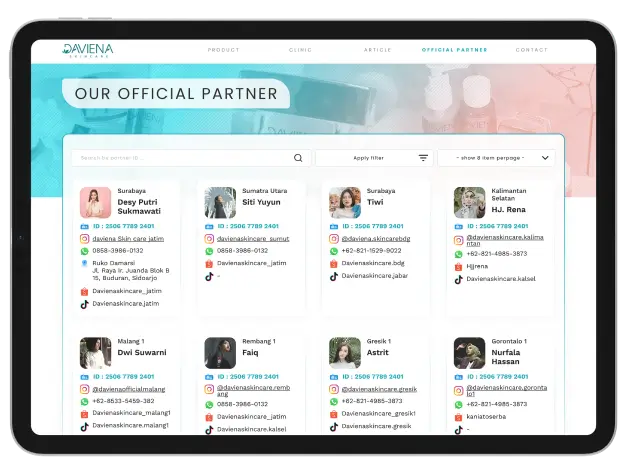Click Faiq's Instagram icon

pyautogui.click(x=210, y=389)
